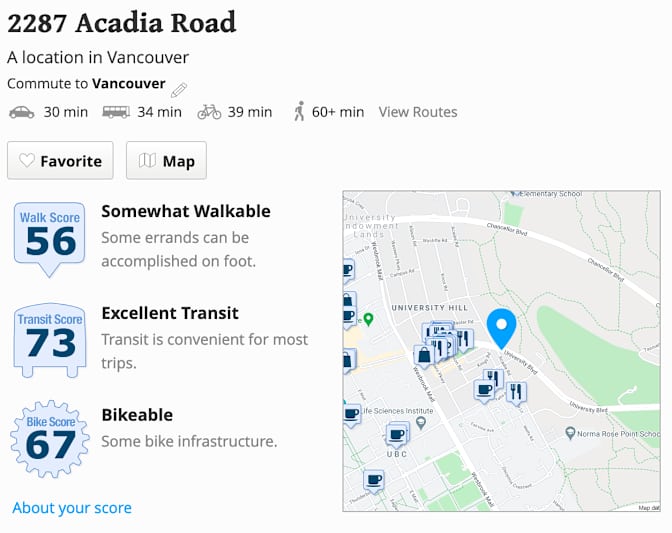This screenshot has width=672, height=533.
Task: Open the Walk Score 56 badge
Action: pos(50,237)
